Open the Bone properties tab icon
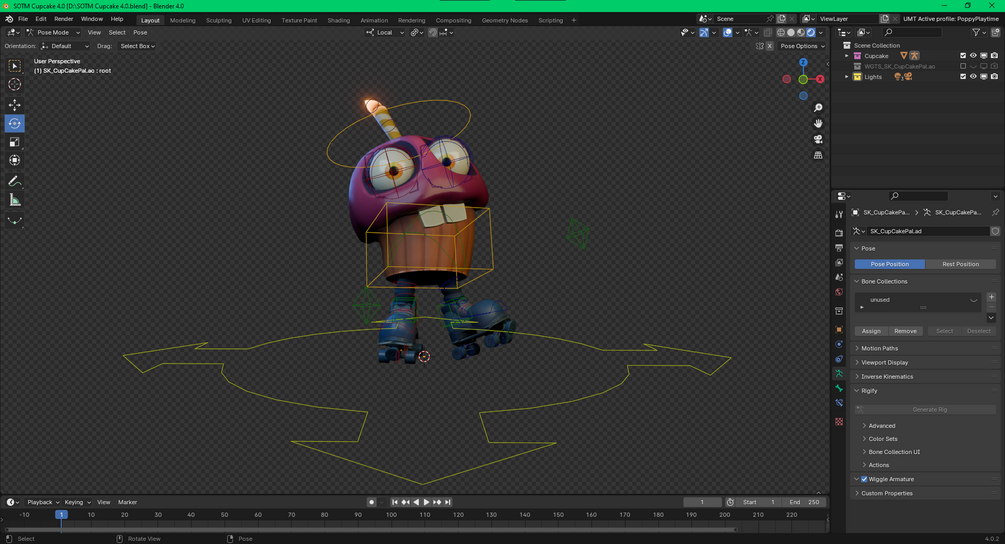 838,388
